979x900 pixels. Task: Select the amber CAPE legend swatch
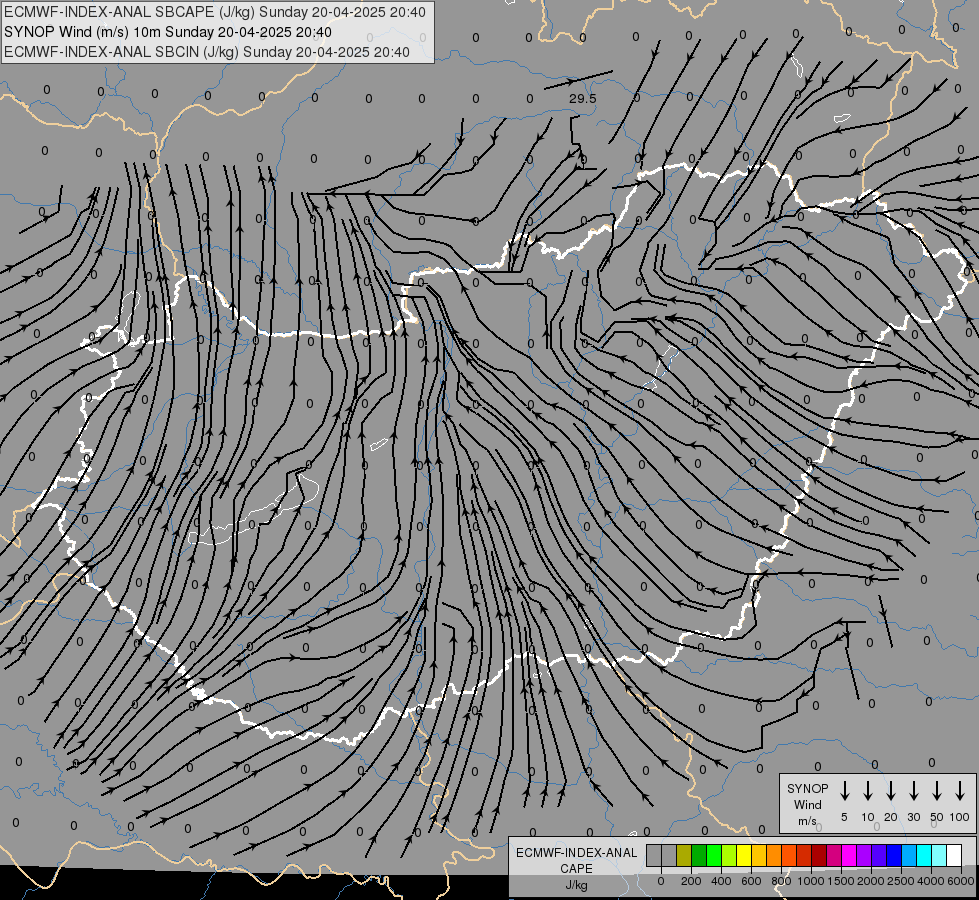[x=759, y=855]
